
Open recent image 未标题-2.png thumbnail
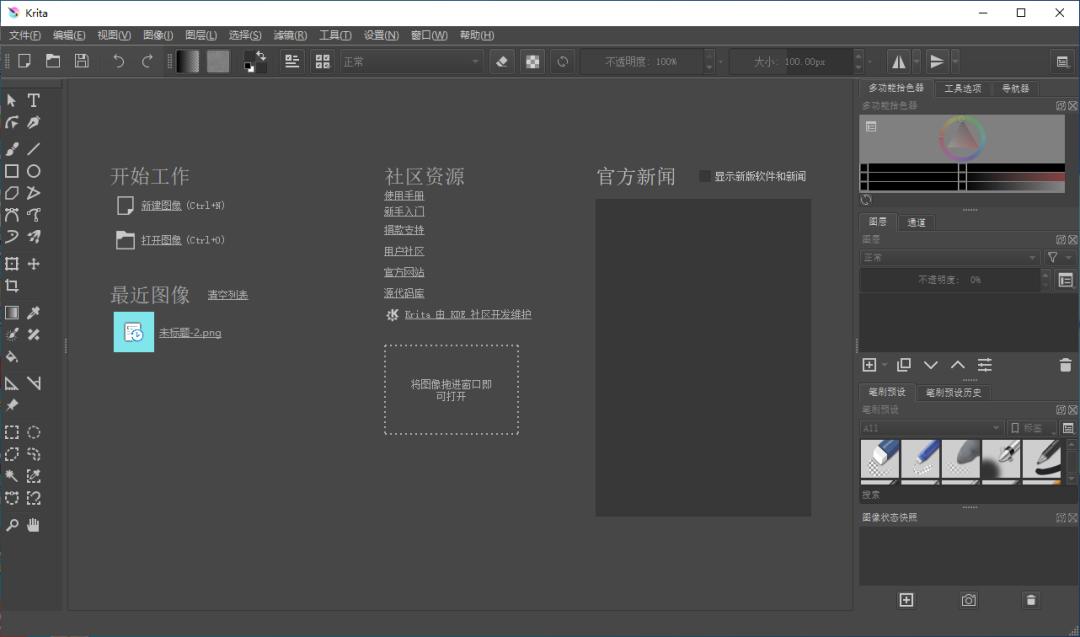(x=134, y=332)
